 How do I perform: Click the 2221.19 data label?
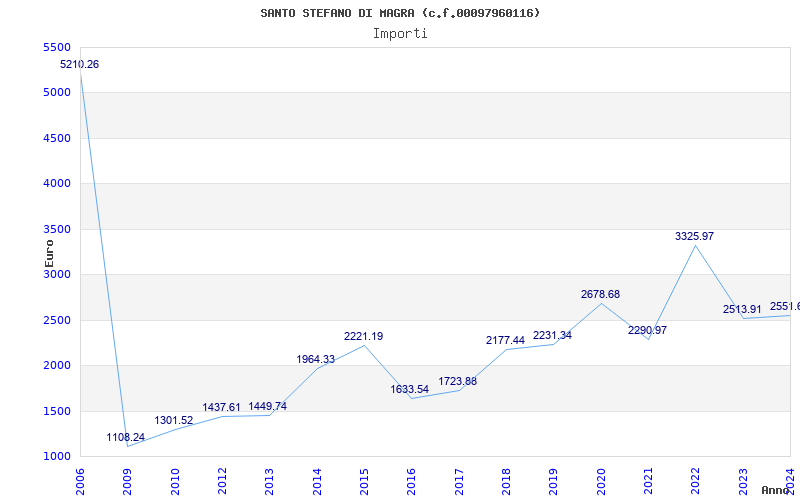[x=363, y=336]
